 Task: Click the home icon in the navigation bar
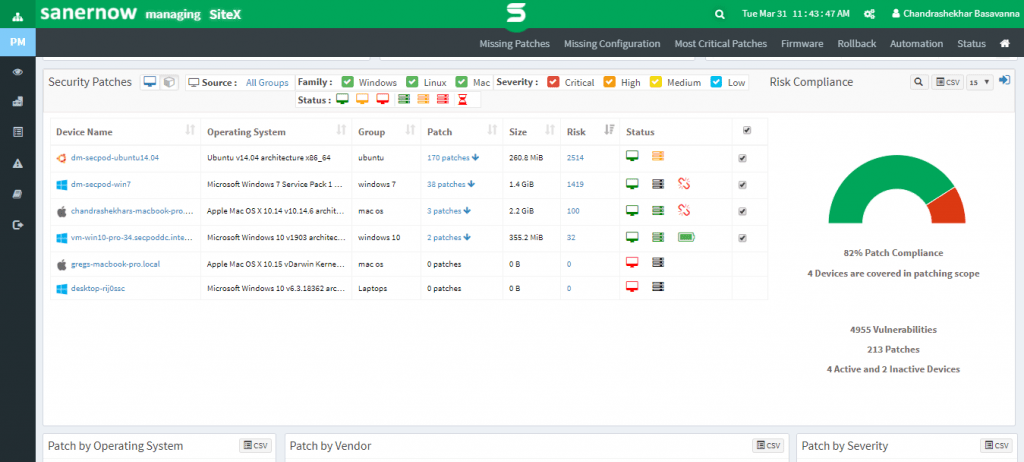click(1005, 44)
